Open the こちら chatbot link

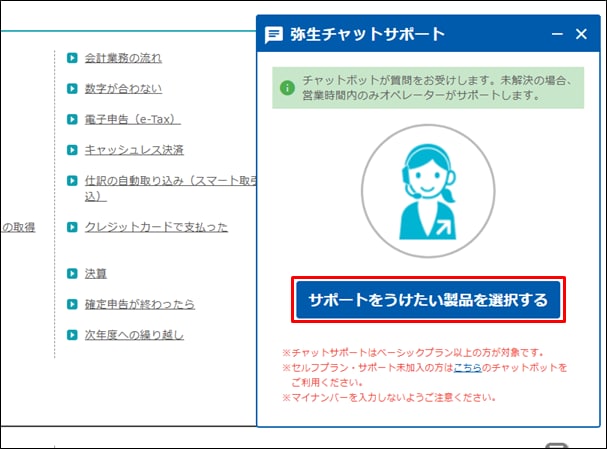click(x=467, y=368)
